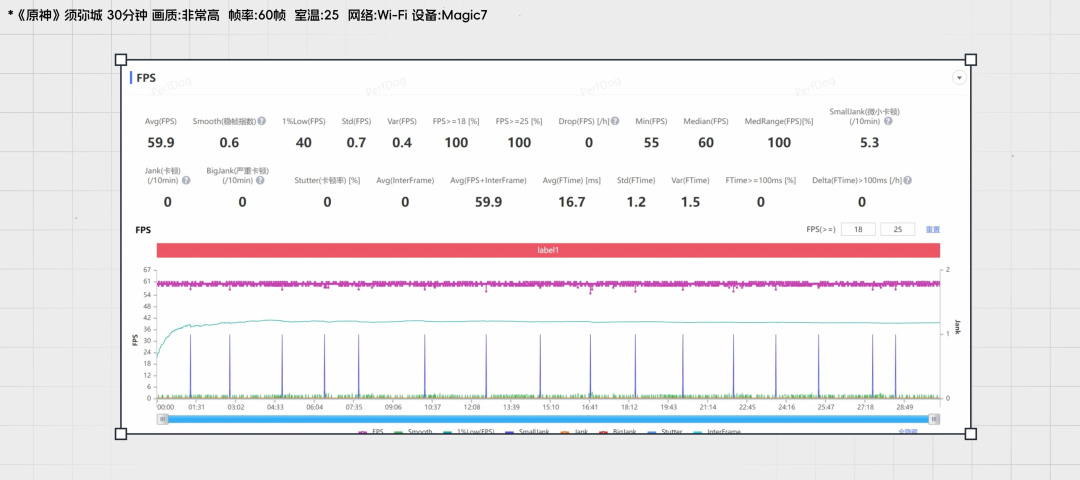
Task: Click the bottom-right selection handle of the image
Action: [x=970, y=434]
